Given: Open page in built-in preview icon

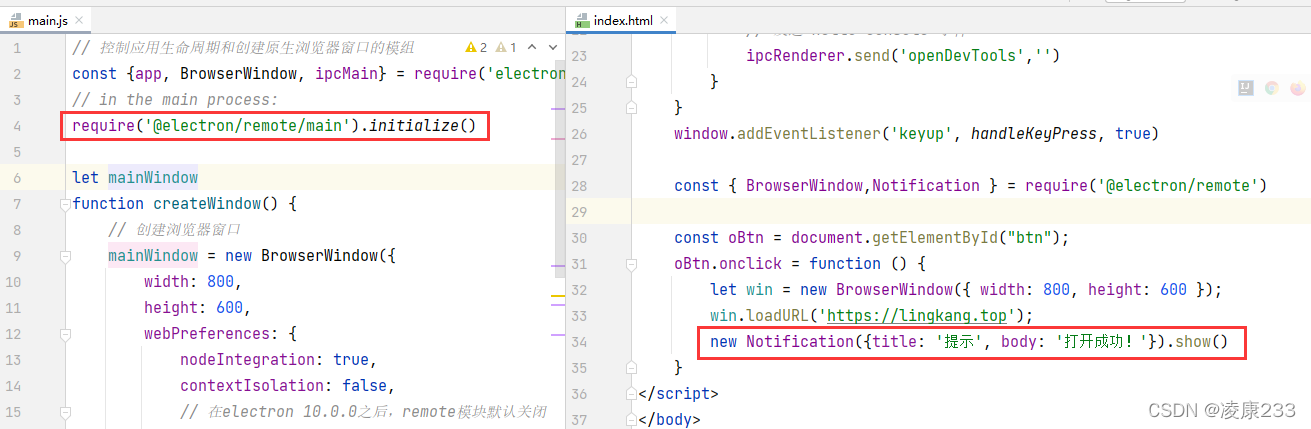Looking at the screenshot, I should 1245,88.
